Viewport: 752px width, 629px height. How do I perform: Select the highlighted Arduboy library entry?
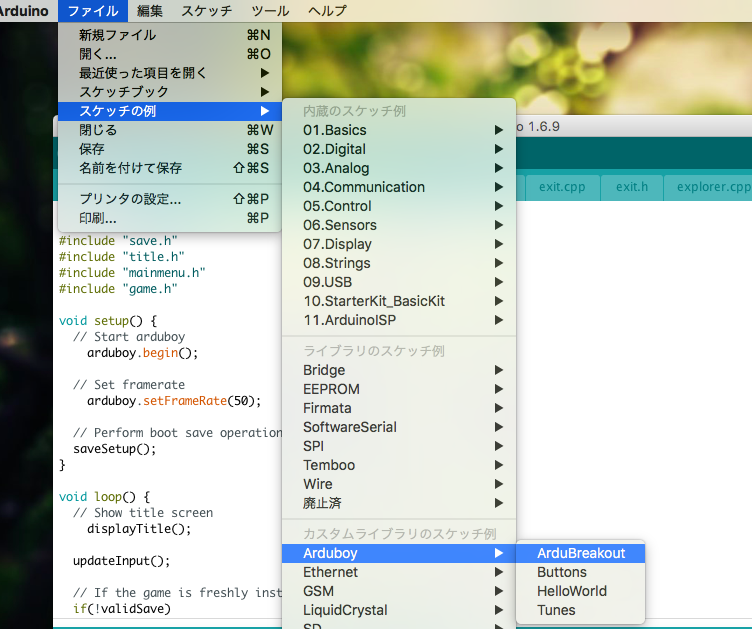399,553
